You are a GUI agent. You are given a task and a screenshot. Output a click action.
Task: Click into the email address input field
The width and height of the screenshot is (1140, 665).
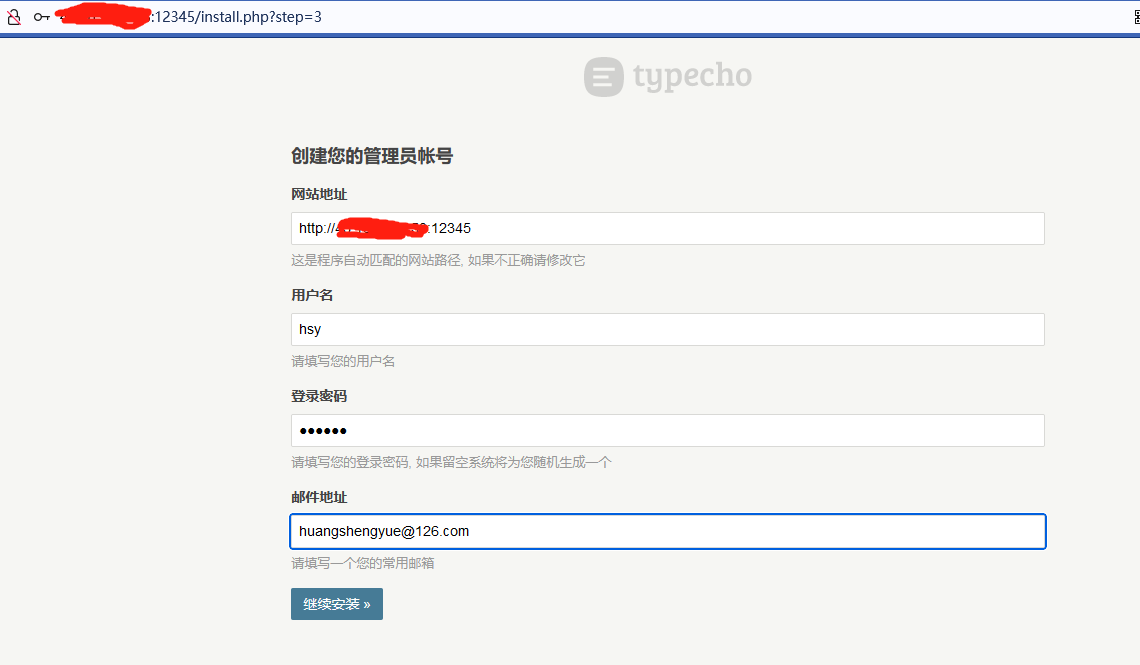tap(667, 531)
